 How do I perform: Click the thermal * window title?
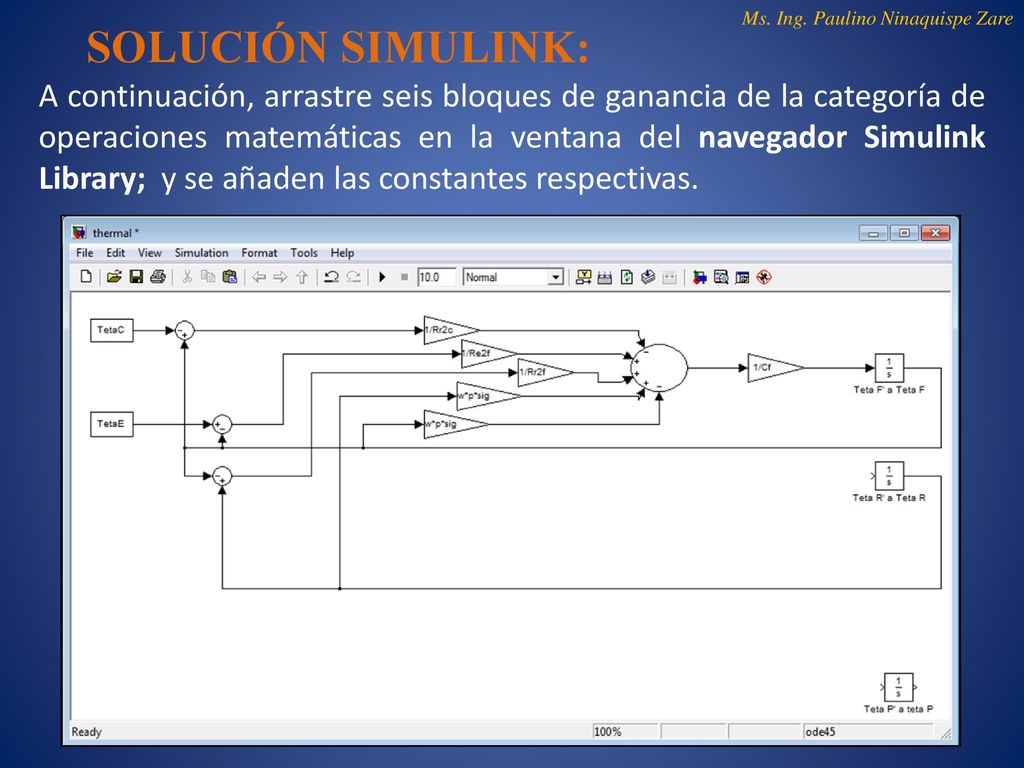click(x=116, y=233)
